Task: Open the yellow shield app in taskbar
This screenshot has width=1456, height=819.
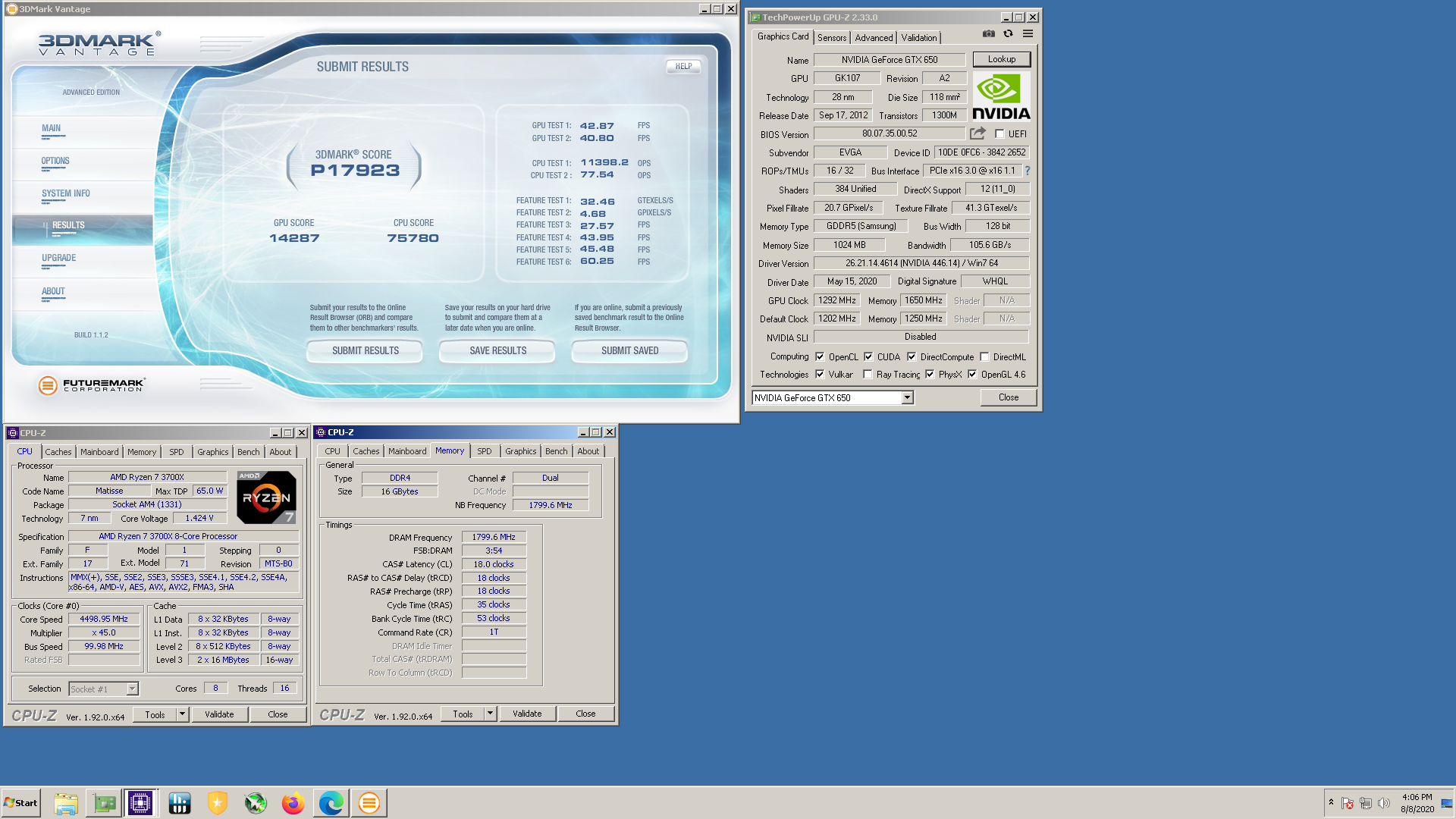Action: [x=218, y=803]
